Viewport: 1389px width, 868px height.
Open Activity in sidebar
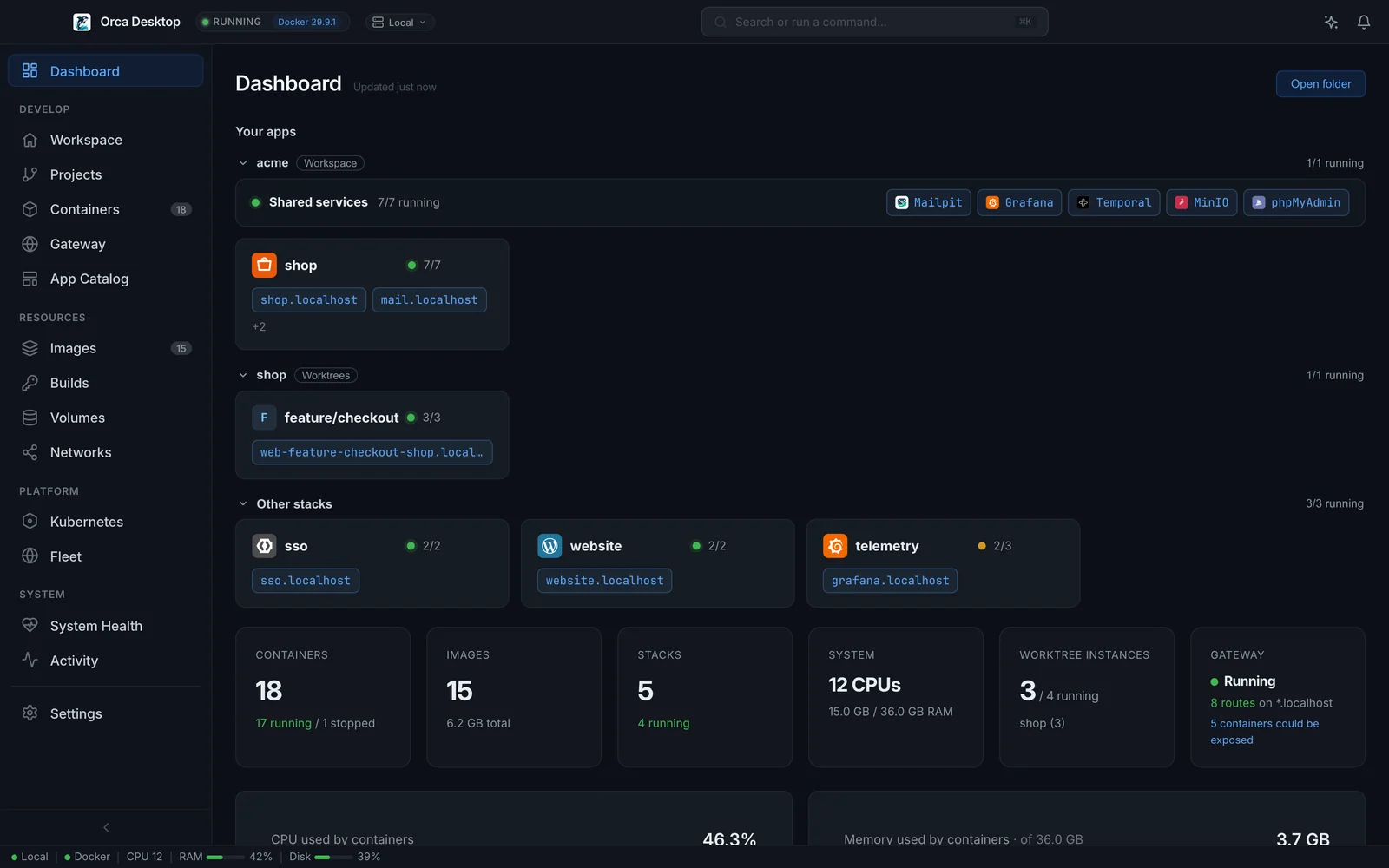(105, 661)
